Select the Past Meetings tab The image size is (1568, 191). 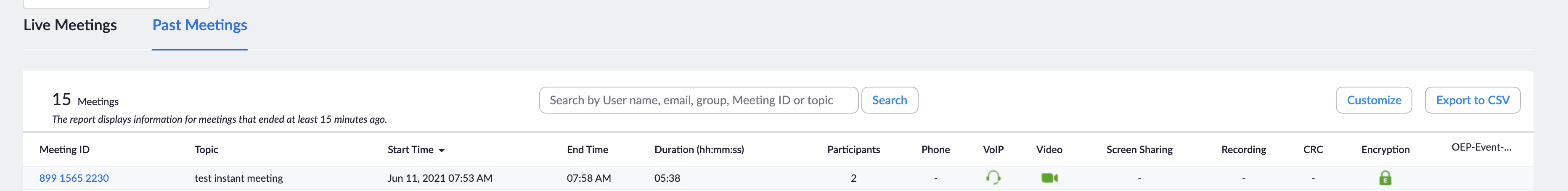pos(200,25)
